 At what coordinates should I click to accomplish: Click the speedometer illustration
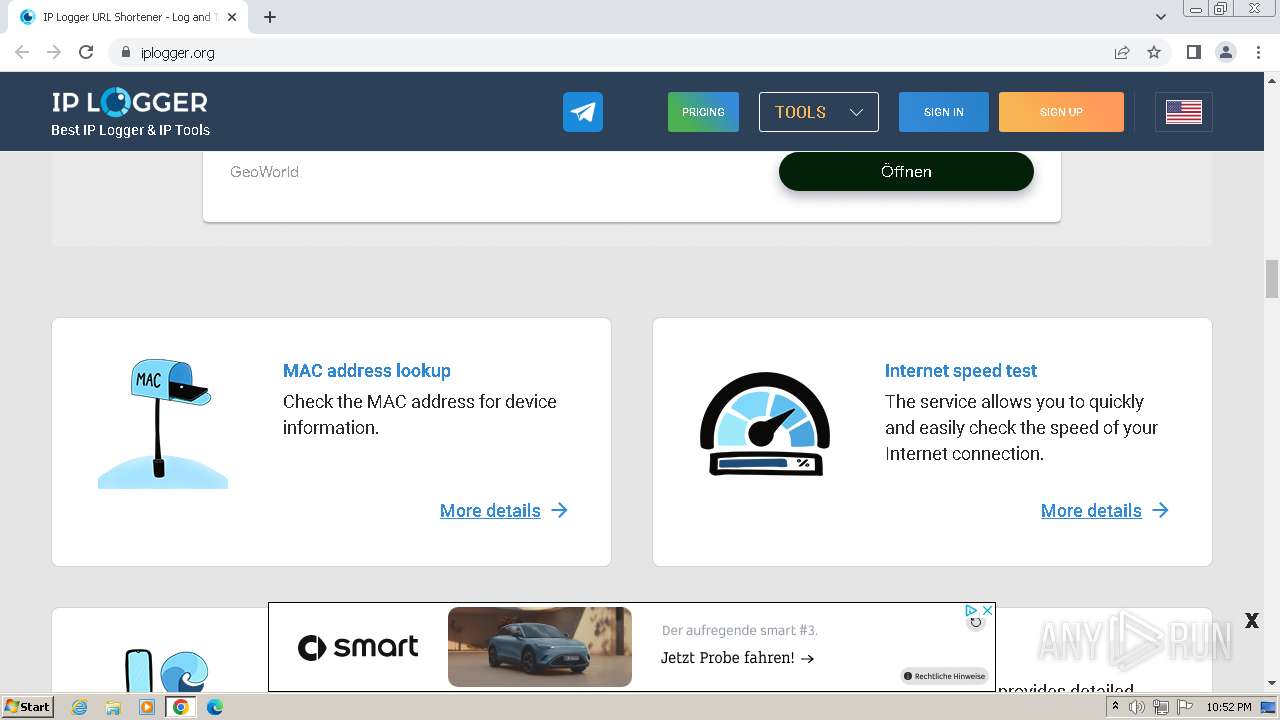(x=765, y=423)
